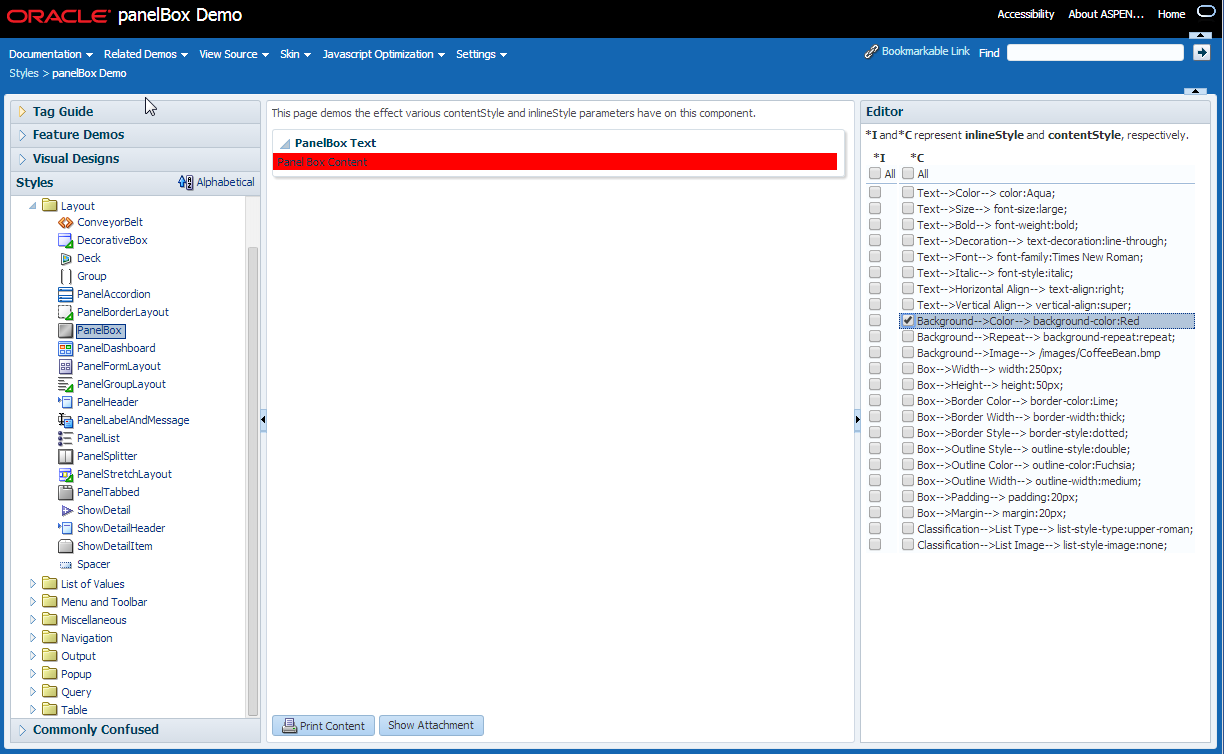Screen dimensions: 1224x754
Task: Click the Print Content button
Action: [x=324, y=726]
